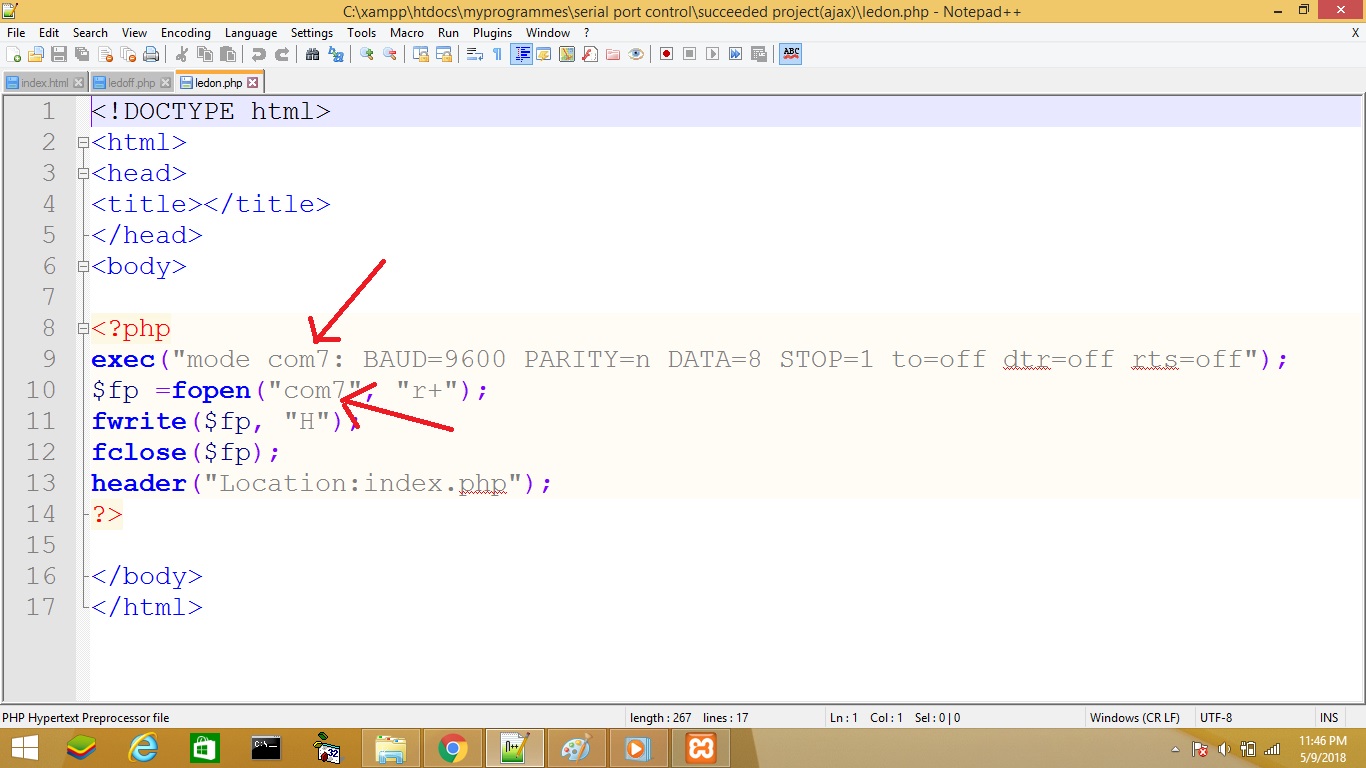Toggle file monitoring eye icon

tap(635, 54)
